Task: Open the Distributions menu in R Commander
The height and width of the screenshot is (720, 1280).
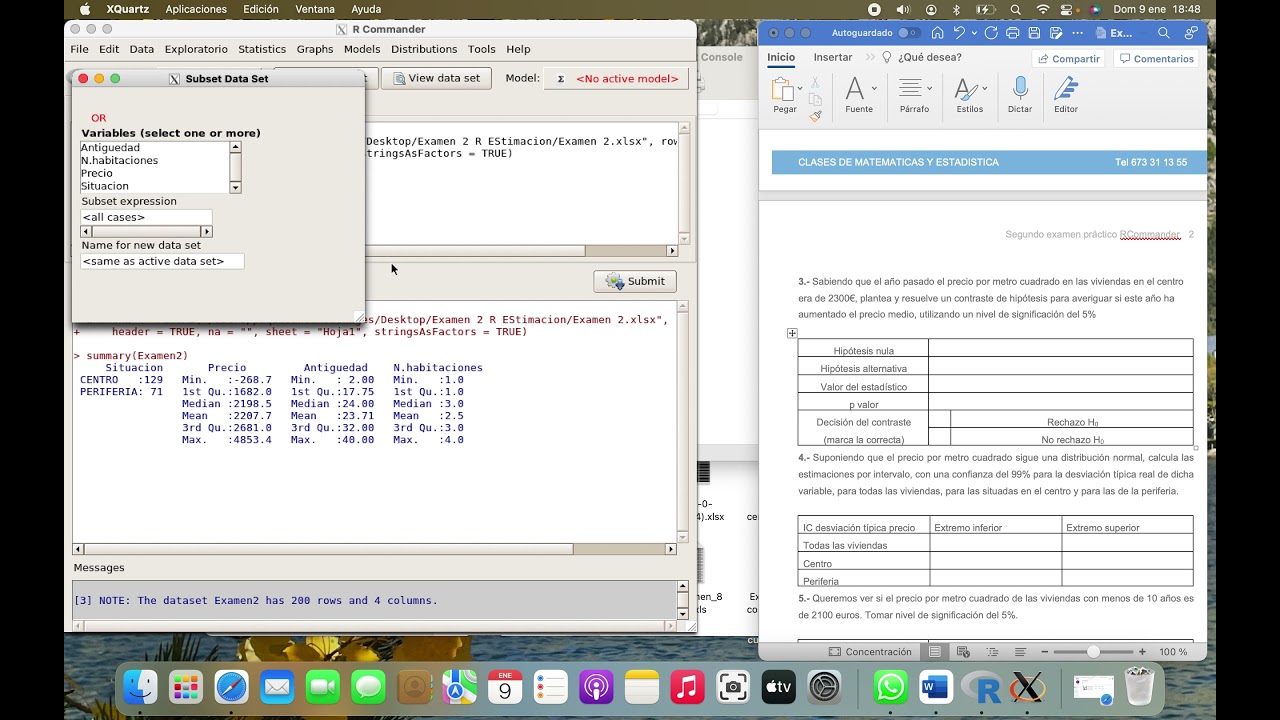Action: click(x=424, y=49)
